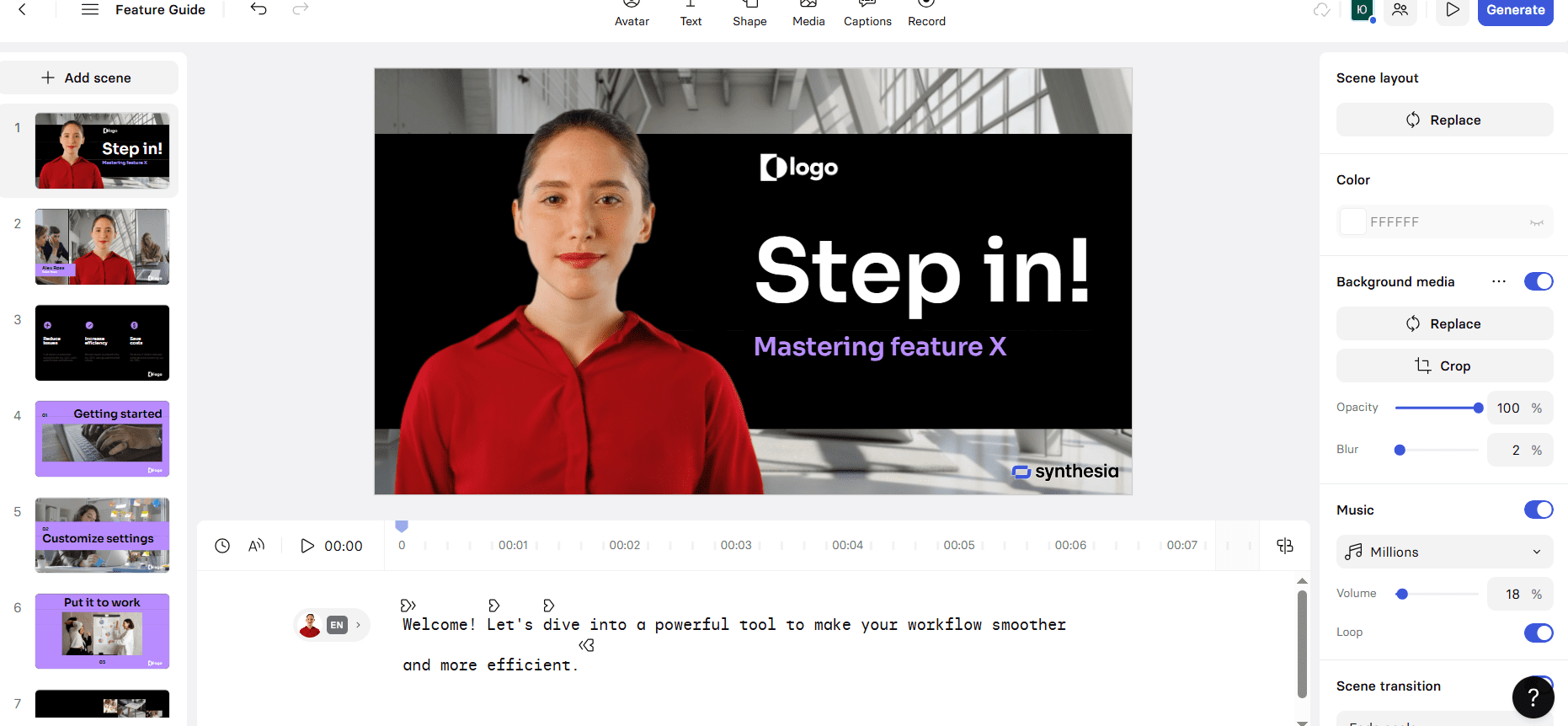Viewport: 1568px width, 726px height.
Task: Open Background media more options ellipsis
Action: coord(1499,281)
